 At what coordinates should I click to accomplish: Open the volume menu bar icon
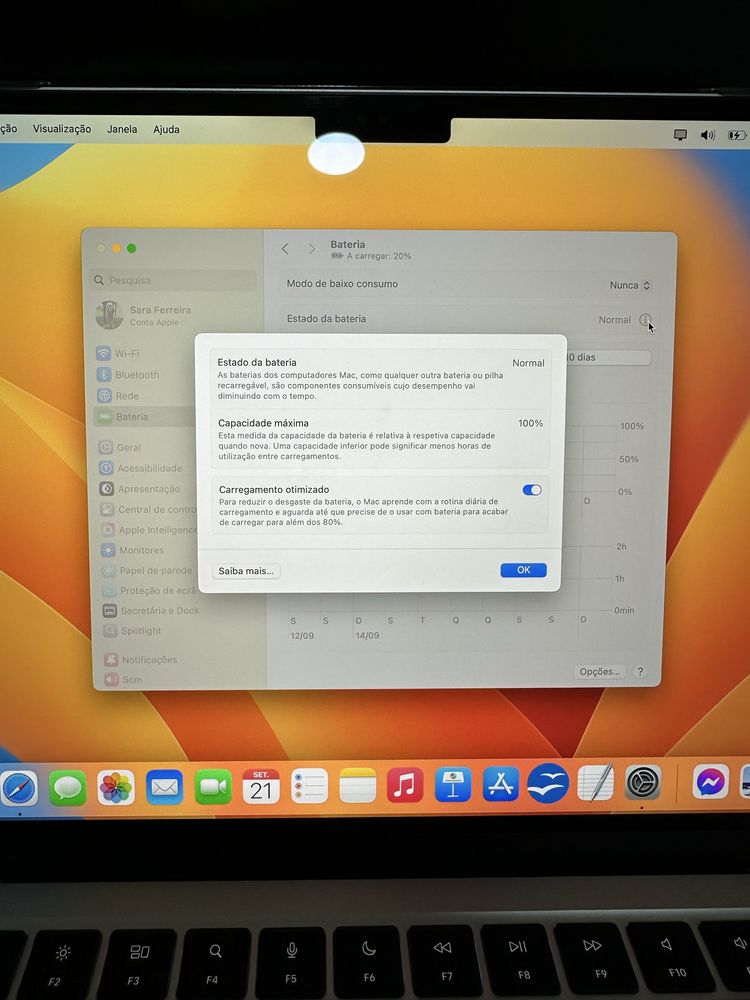707,135
